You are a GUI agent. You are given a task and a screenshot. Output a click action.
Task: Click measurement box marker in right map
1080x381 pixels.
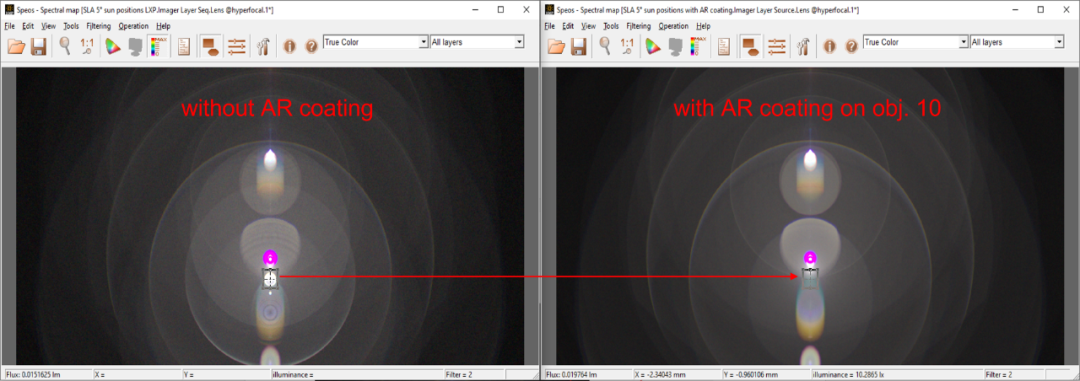[810, 278]
